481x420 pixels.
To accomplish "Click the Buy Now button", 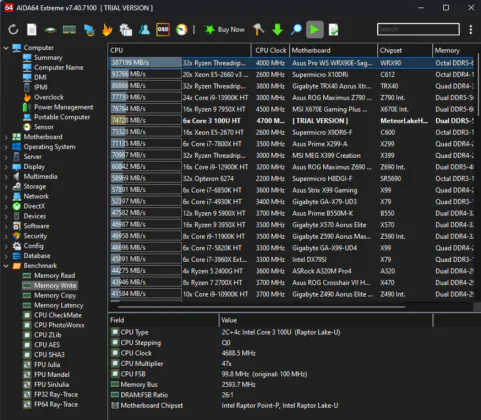I will coord(225,30).
